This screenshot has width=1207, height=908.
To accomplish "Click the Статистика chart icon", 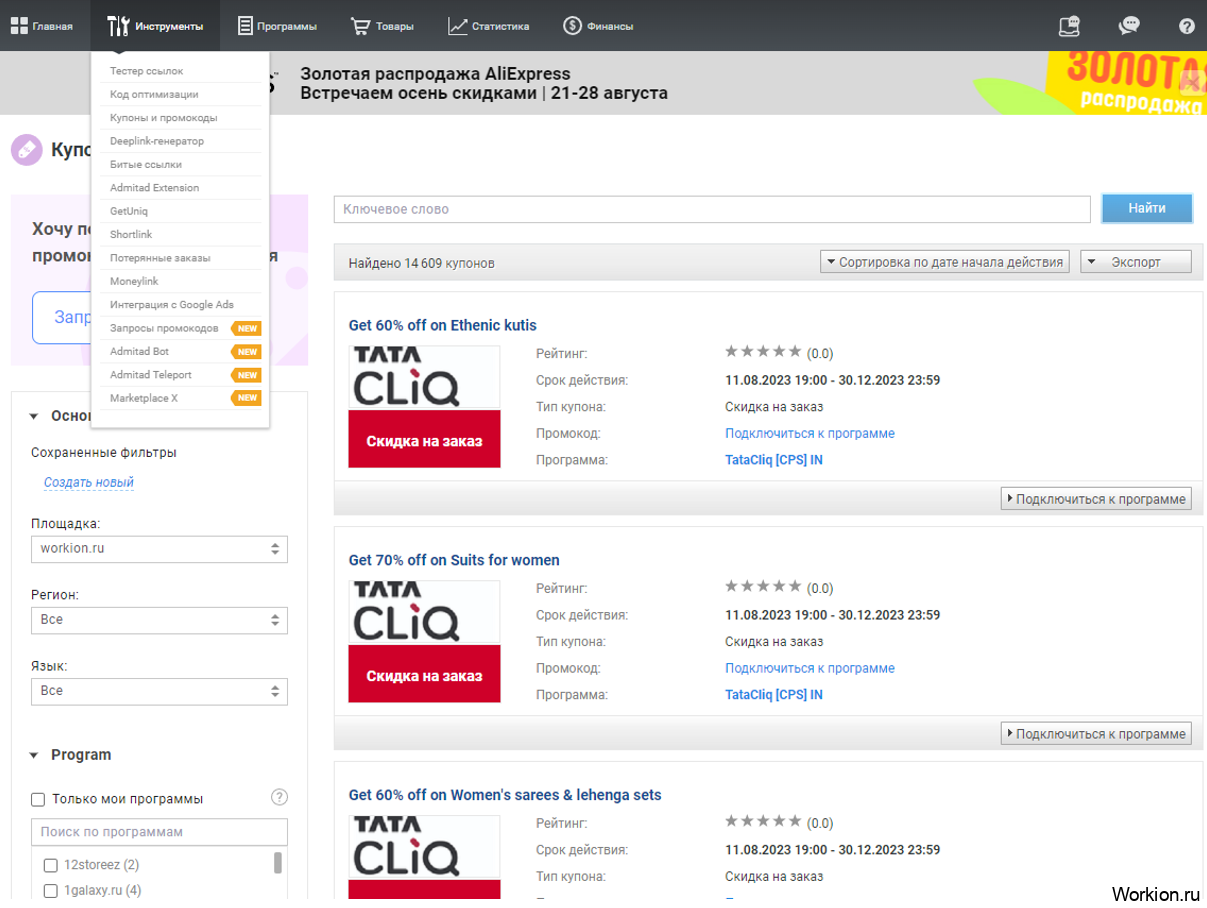I will (458, 26).
